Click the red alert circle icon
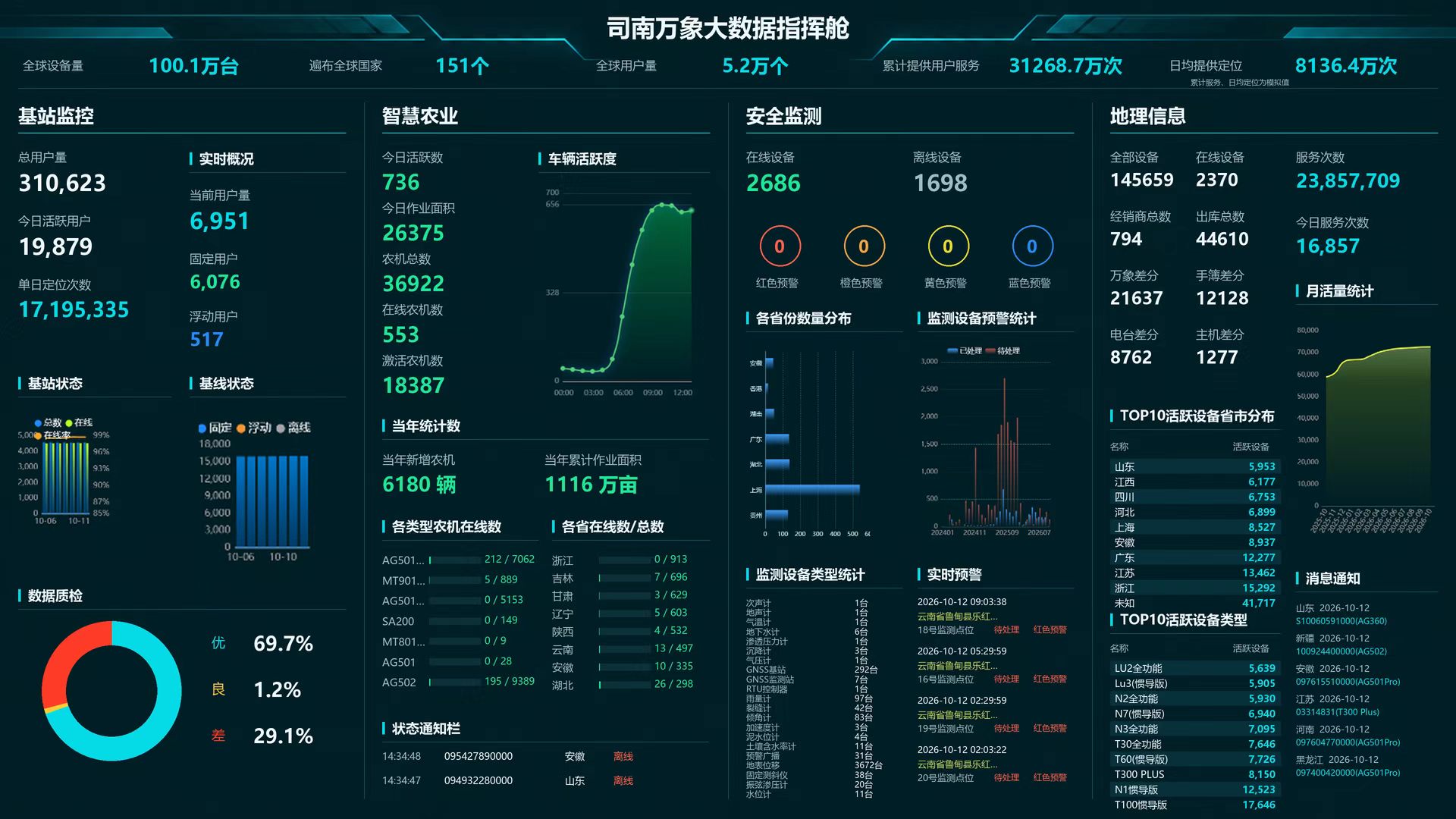Image resolution: width=1456 pixels, height=819 pixels. (780, 246)
